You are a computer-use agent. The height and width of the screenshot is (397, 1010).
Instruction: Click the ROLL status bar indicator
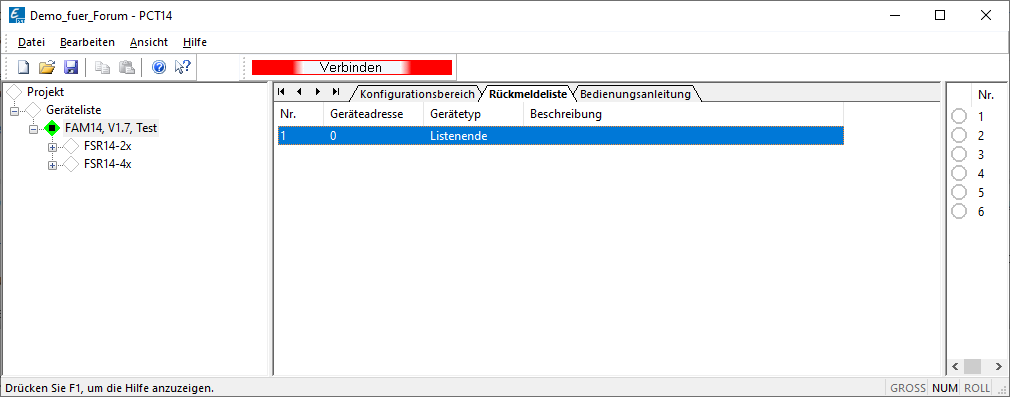(977, 388)
